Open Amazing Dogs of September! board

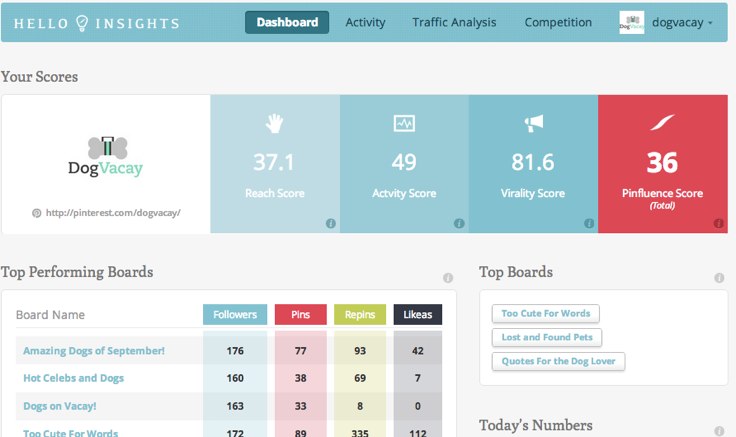tap(94, 351)
